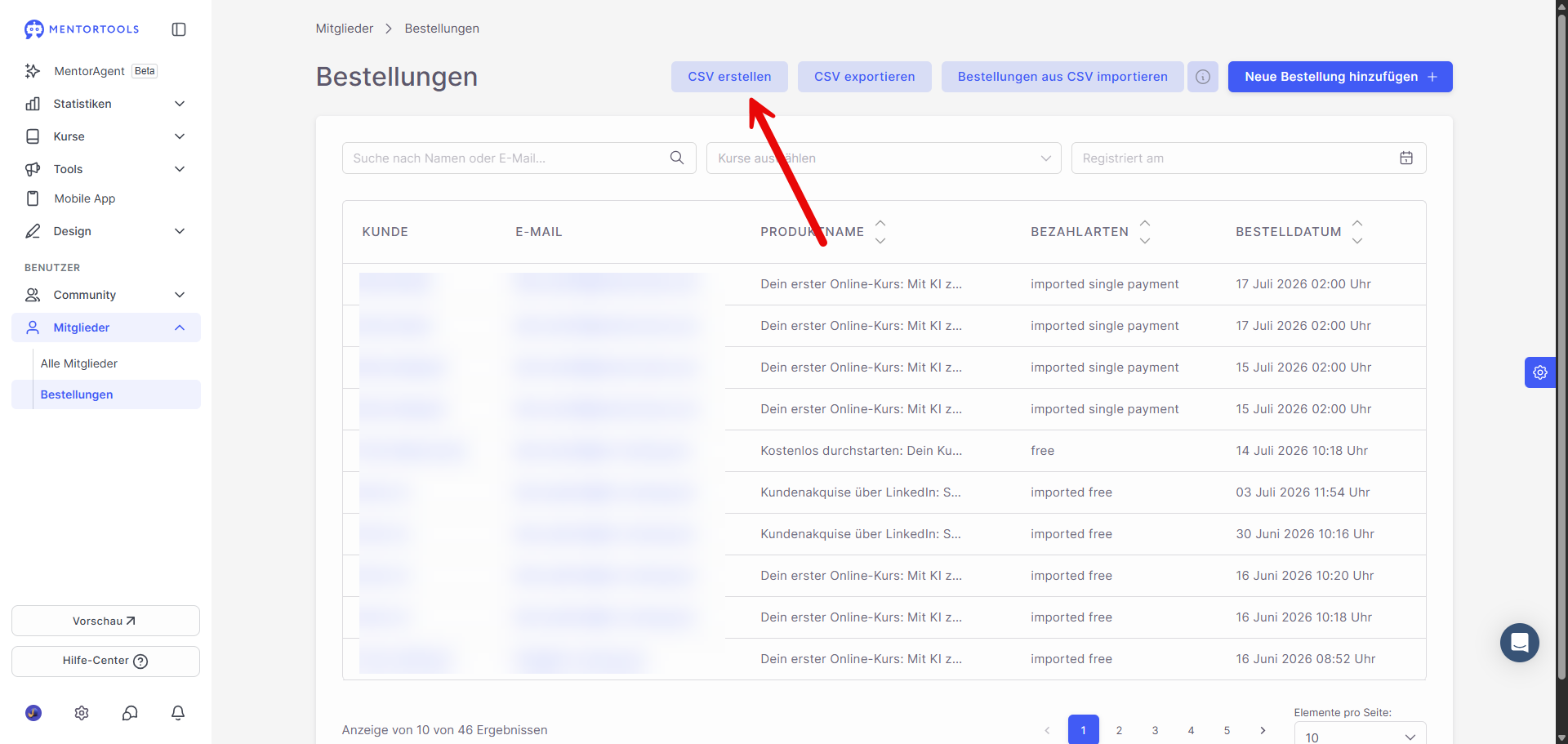Click the Kunde column header

[x=385, y=232]
